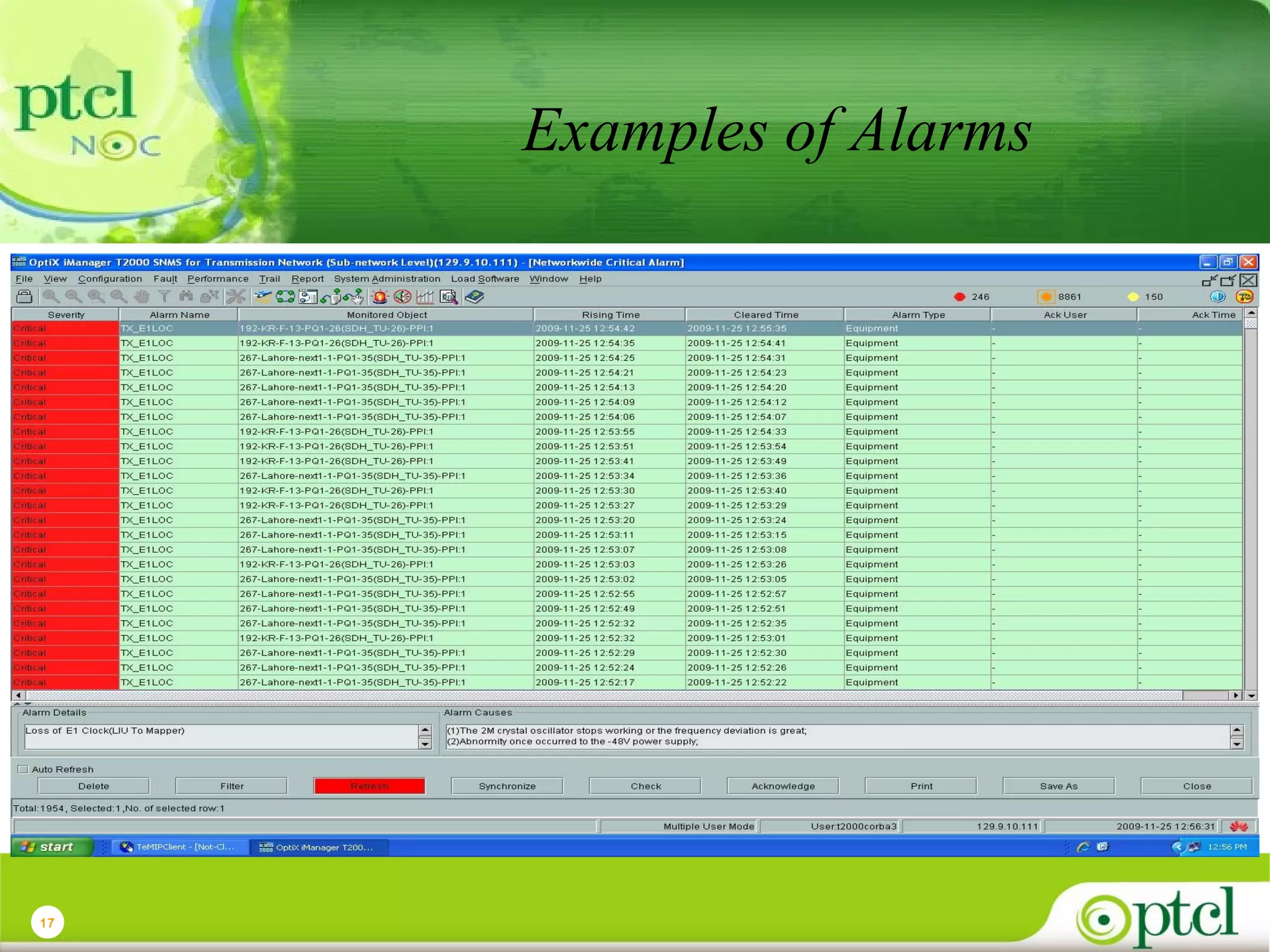Image resolution: width=1270 pixels, height=952 pixels.
Task: Sort by the Rising Time column header
Action: click(x=610, y=315)
